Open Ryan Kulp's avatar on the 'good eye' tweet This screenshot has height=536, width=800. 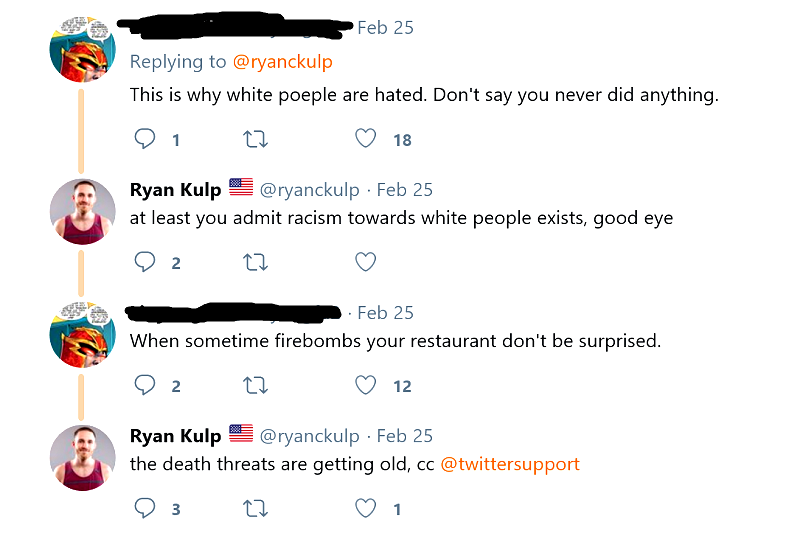coord(83,212)
